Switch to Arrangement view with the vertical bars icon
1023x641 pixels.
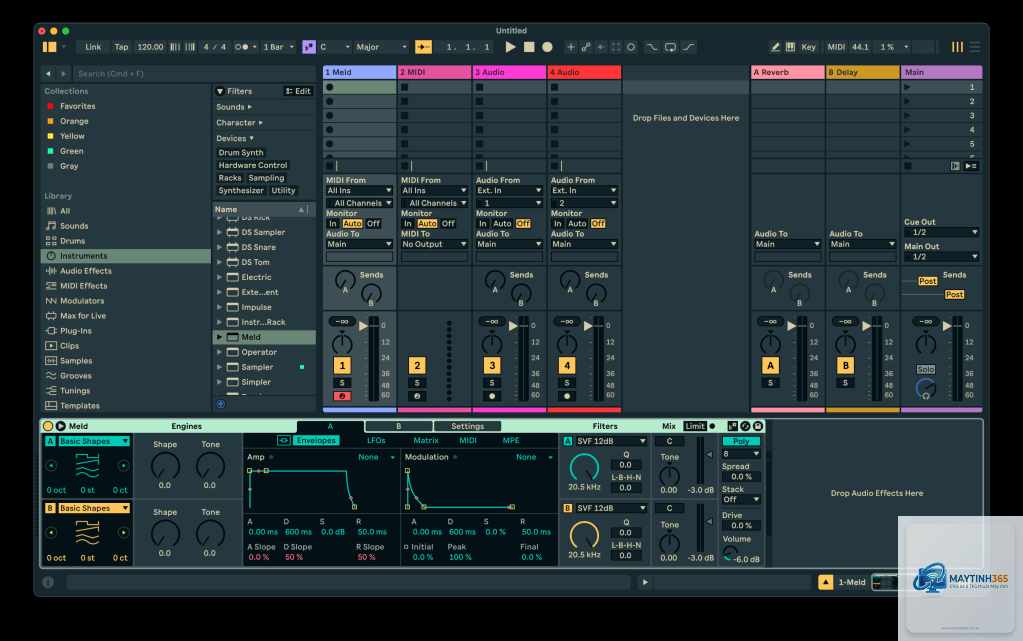[x=956, y=47]
